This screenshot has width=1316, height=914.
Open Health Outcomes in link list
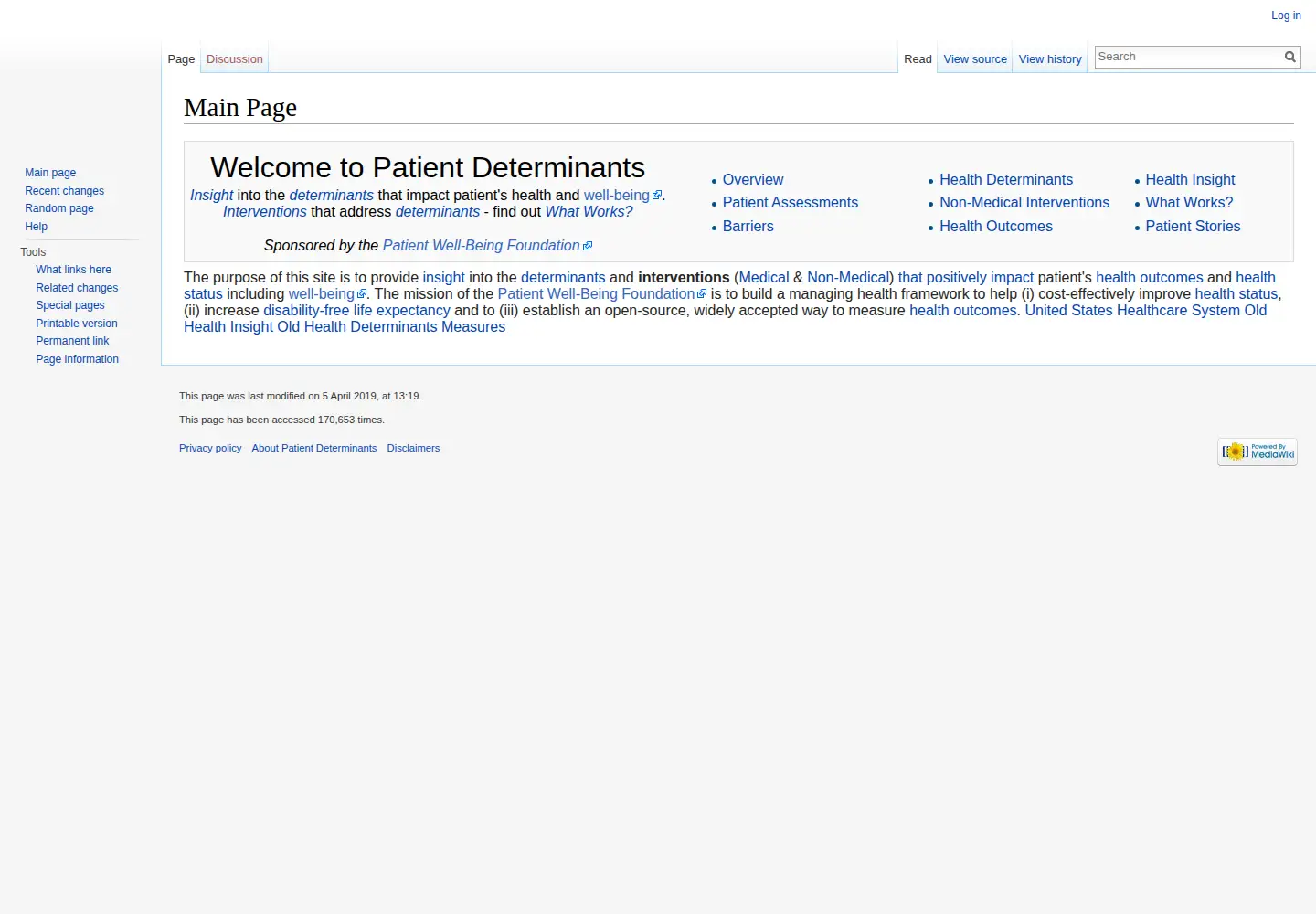(996, 227)
